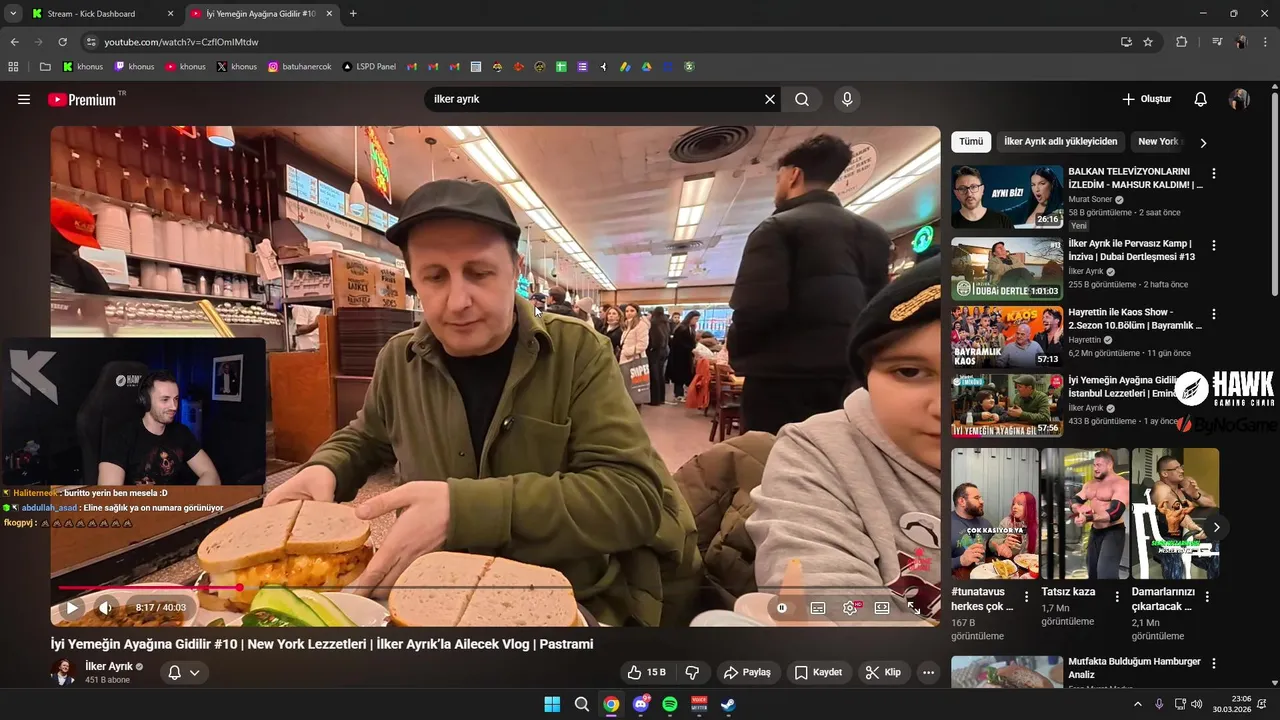
Task: Open YouTube notifications bell
Action: pos(1201,99)
